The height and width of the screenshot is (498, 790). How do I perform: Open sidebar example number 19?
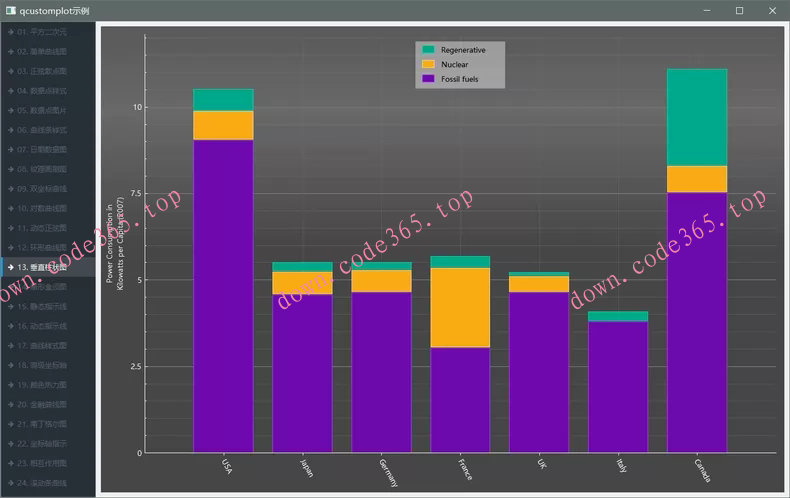coord(47,385)
